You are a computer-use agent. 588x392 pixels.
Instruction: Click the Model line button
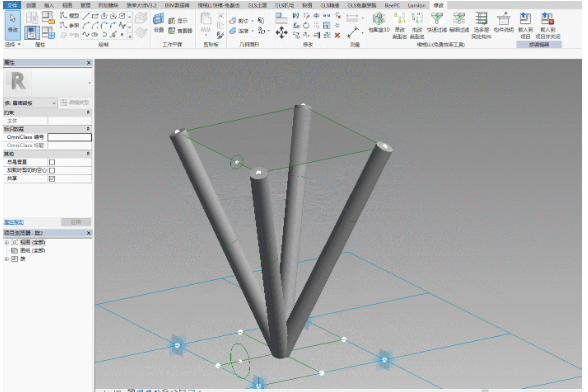pyautogui.click(x=70, y=16)
